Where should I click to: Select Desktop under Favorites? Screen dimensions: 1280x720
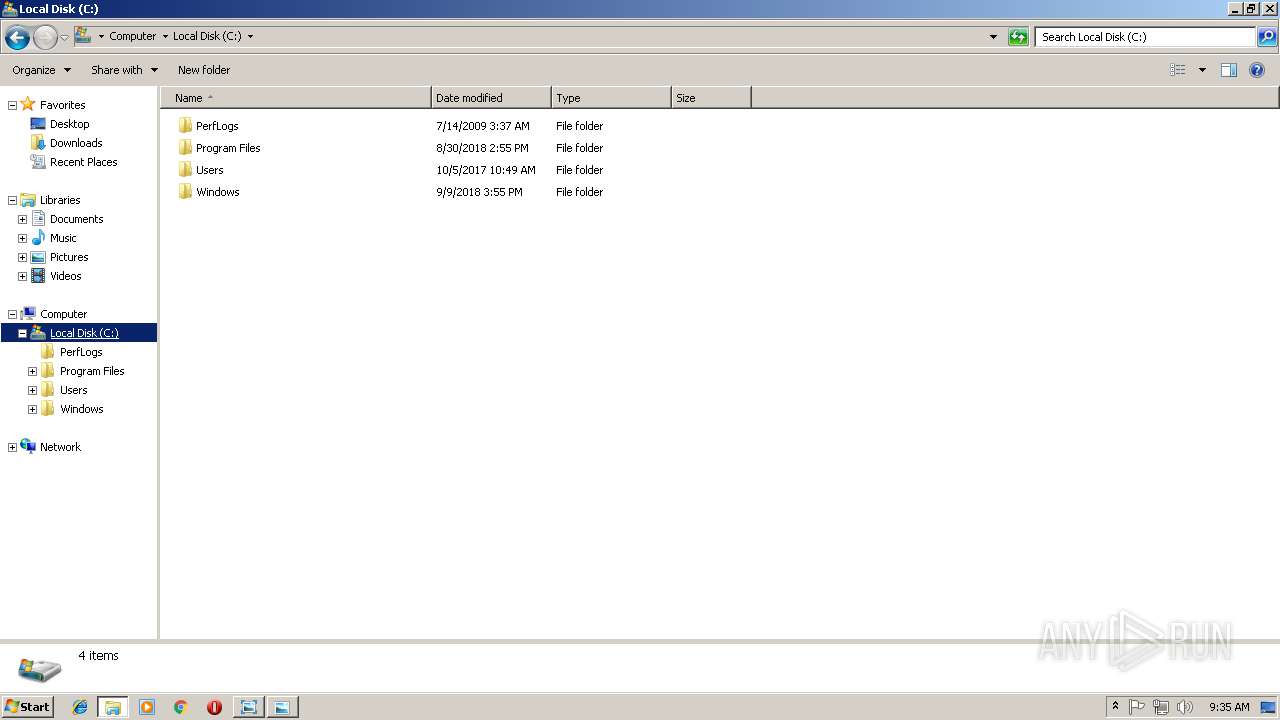(x=69, y=124)
